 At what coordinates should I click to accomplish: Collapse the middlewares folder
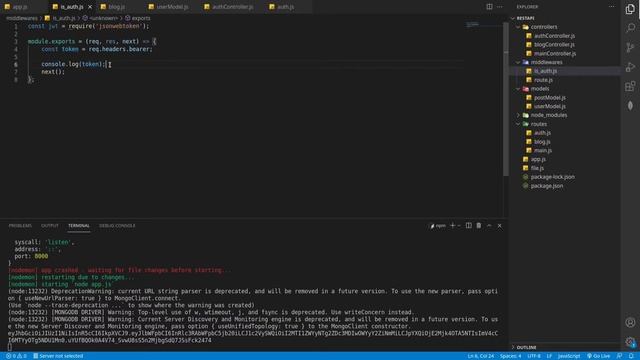point(518,62)
